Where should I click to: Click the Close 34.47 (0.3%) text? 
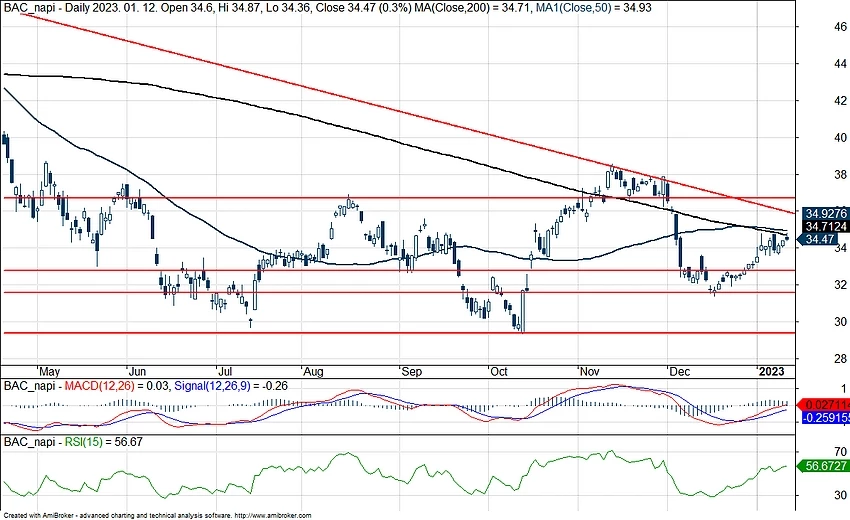coord(363,8)
